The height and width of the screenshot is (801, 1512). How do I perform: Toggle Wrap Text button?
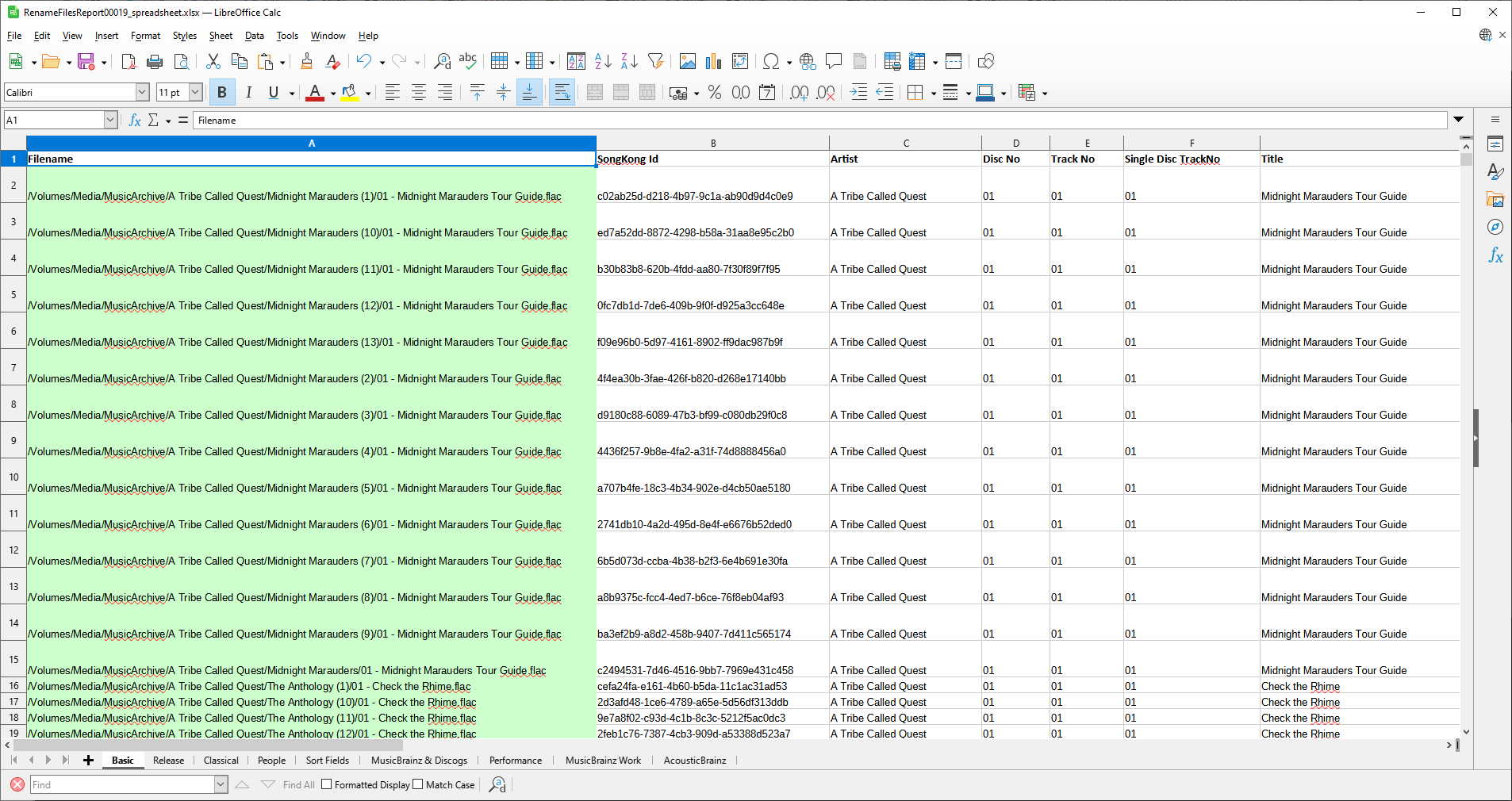[562, 93]
